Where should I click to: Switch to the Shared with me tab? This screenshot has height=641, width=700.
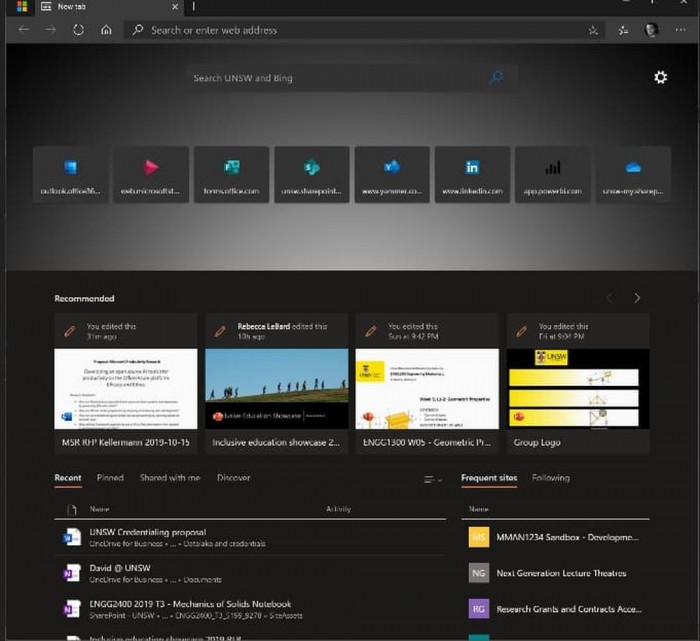169,478
